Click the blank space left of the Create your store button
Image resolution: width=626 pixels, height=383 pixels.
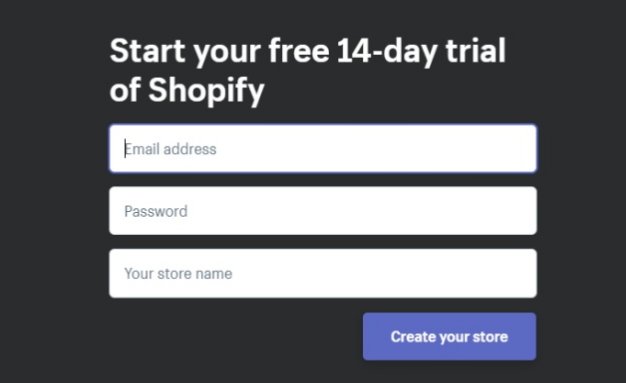point(236,336)
